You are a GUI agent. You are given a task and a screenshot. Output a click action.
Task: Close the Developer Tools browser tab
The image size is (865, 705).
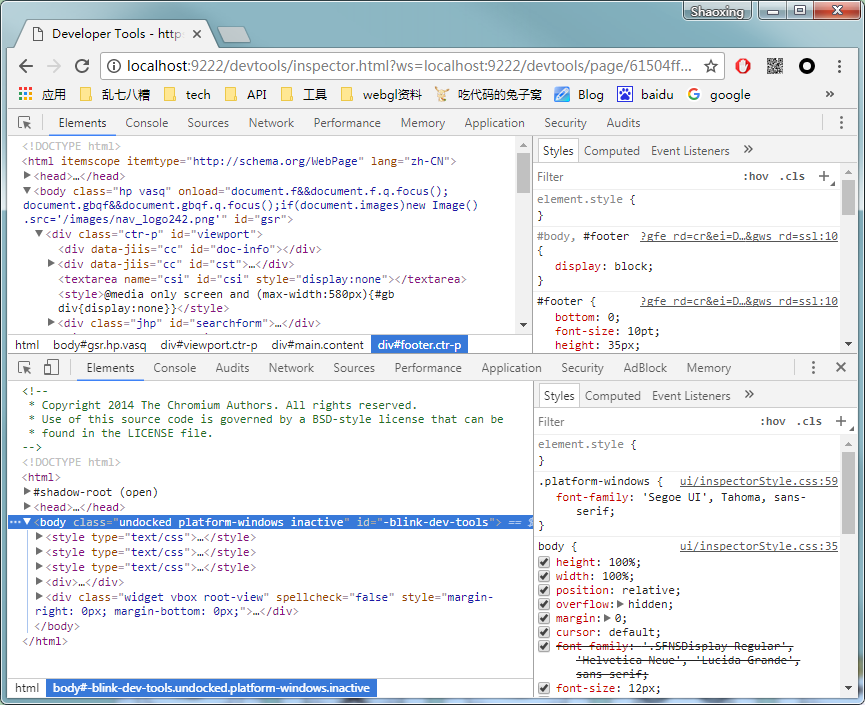click(x=197, y=34)
